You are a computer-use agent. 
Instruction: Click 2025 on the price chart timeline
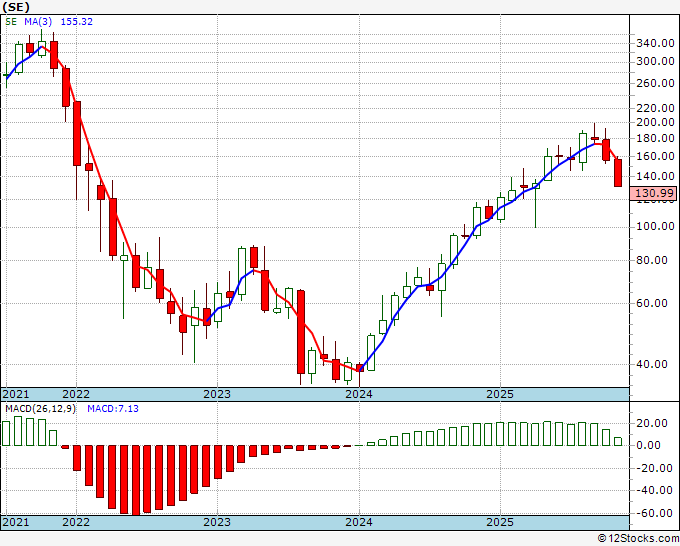500,394
